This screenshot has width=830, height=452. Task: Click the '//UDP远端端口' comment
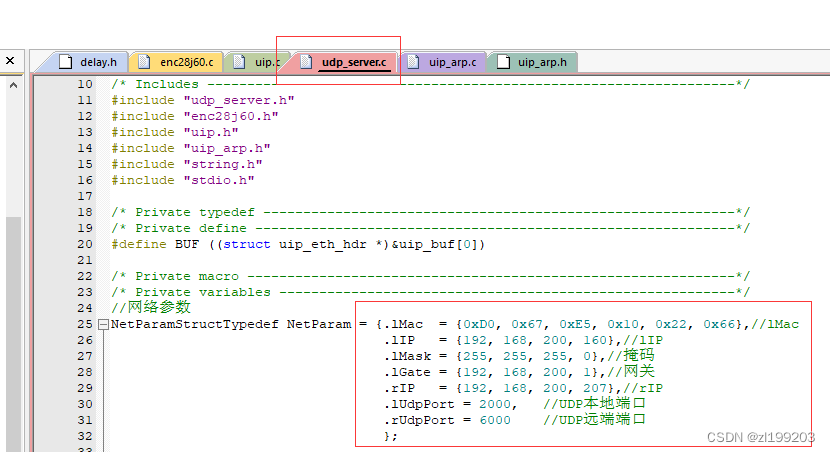[x=594, y=420]
